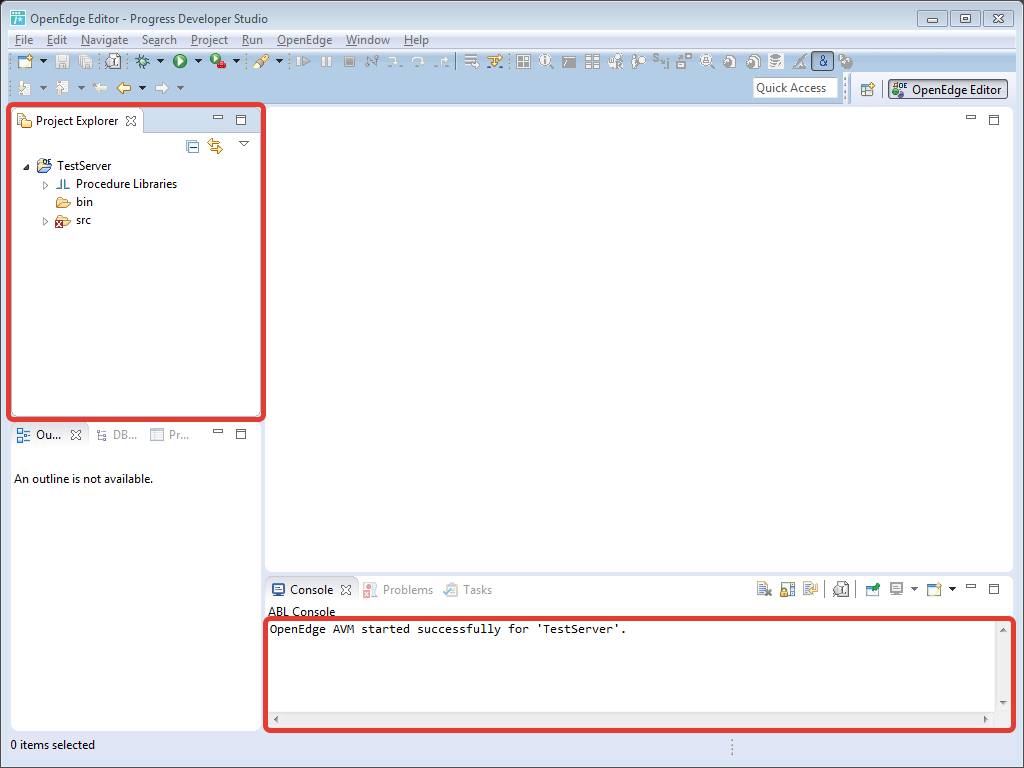1024x768 pixels.
Task: Click the Last Edit Location icon
Action: [100, 88]
